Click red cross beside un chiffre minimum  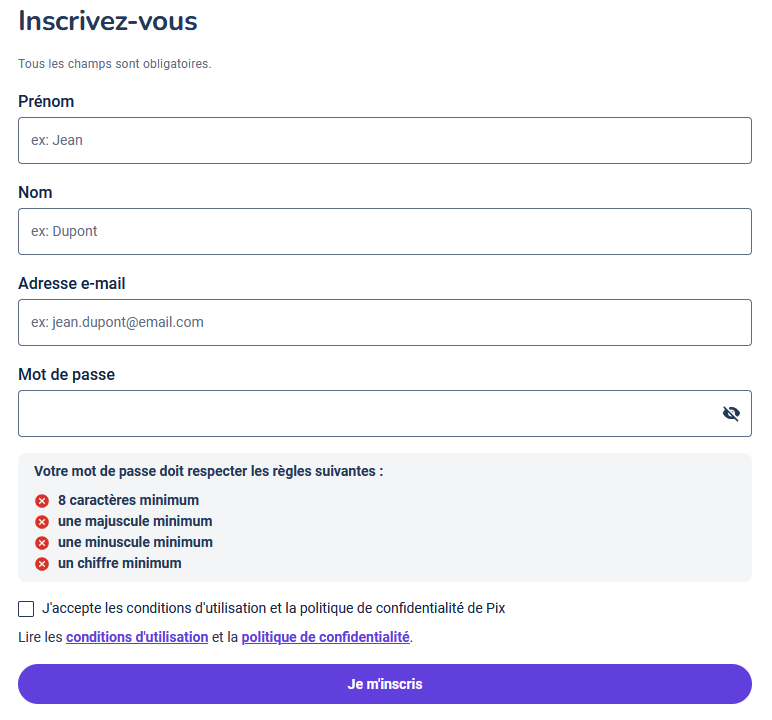coord(42,564)
